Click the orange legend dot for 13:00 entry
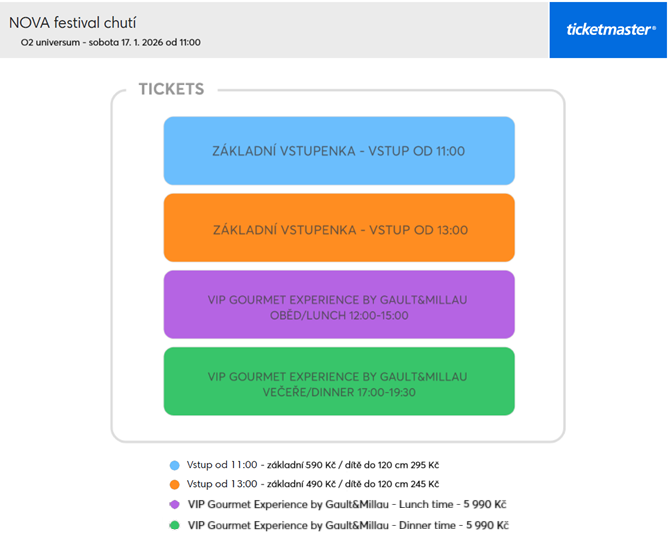This screenshot has height=542, width=670. (x=175, y=485)
